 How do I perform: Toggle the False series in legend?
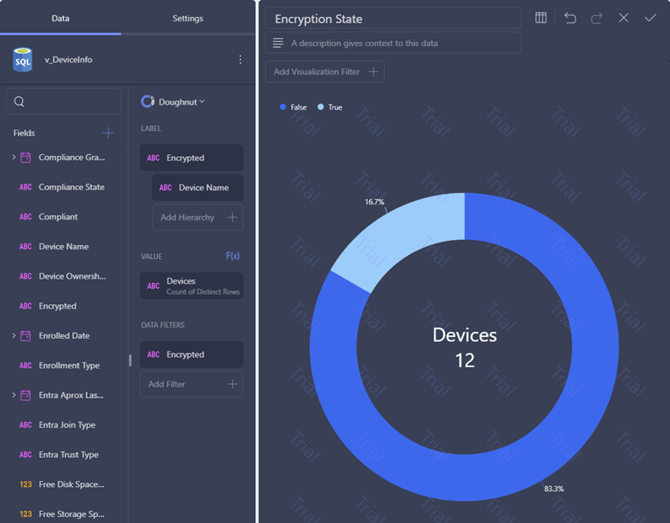pos(293,107)
